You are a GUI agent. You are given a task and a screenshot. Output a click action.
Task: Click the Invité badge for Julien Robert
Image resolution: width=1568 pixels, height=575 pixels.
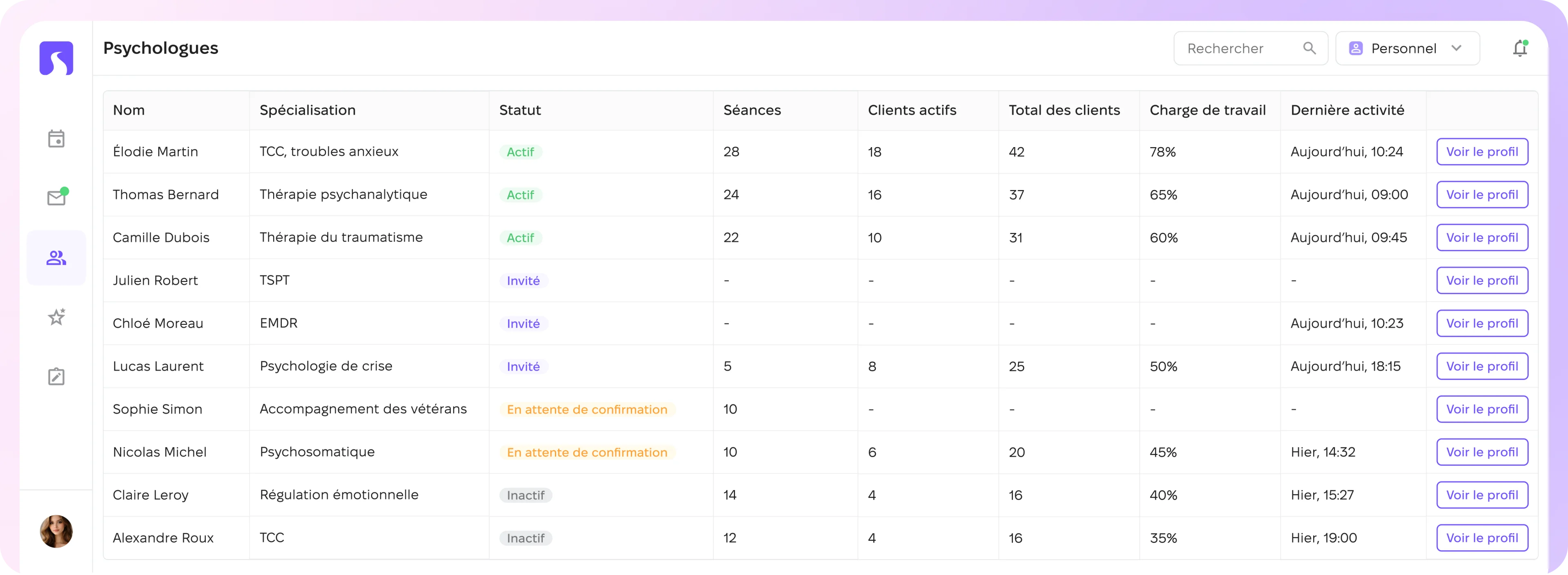pos(523,281)
